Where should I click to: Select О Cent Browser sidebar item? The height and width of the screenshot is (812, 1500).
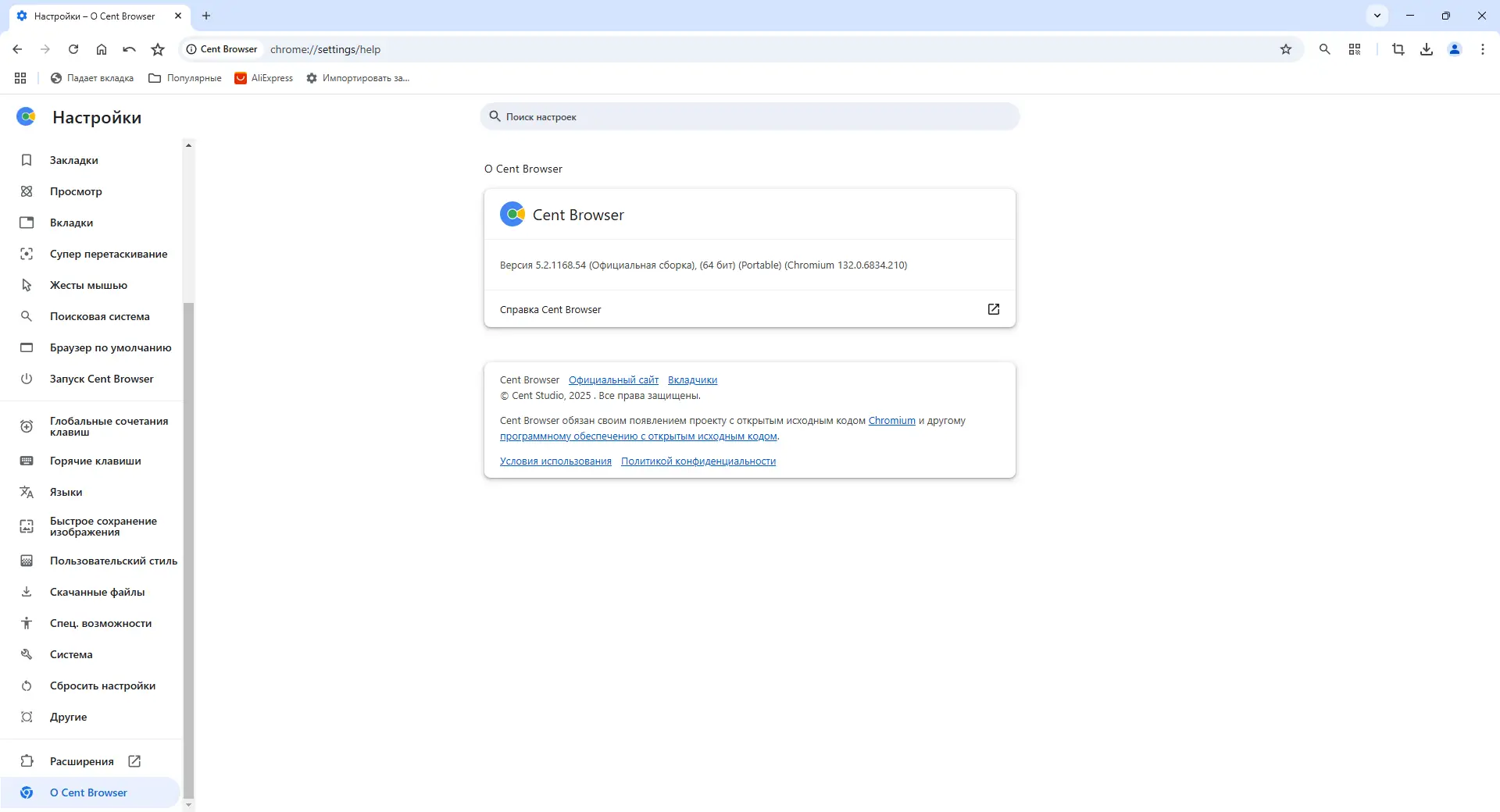coord(91,792)
